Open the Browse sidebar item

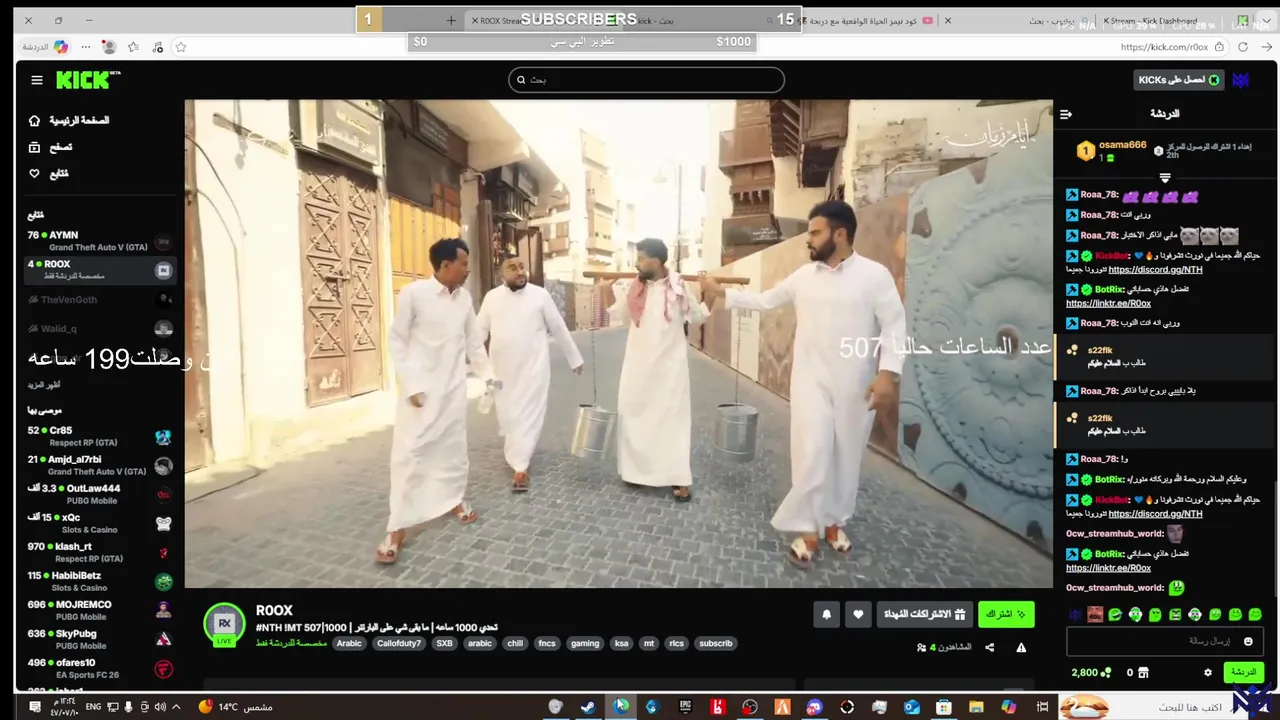click(50, 147)
